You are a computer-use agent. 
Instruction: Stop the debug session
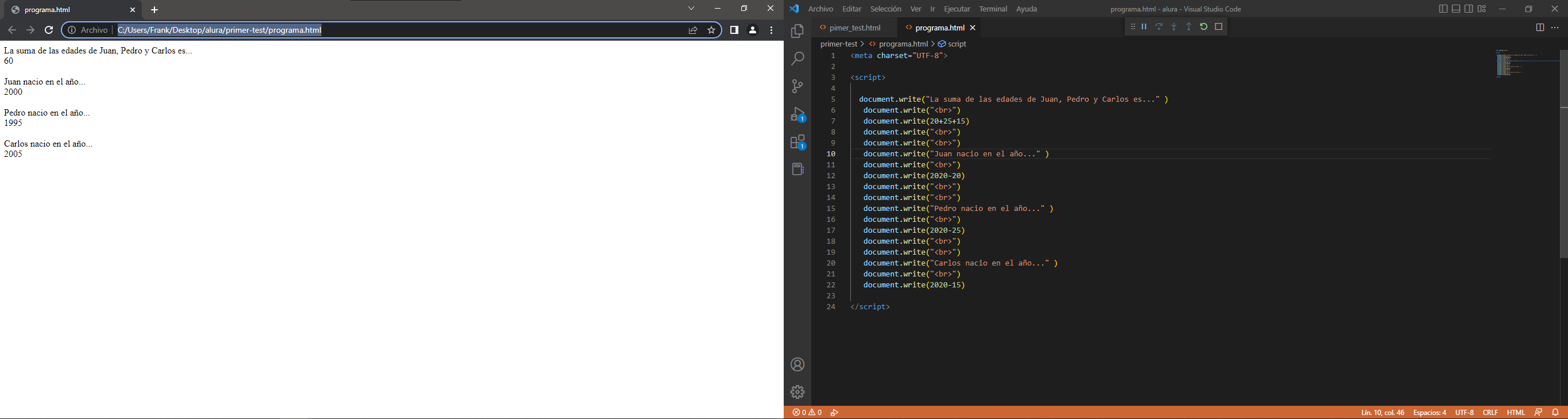coord(1218,27)
